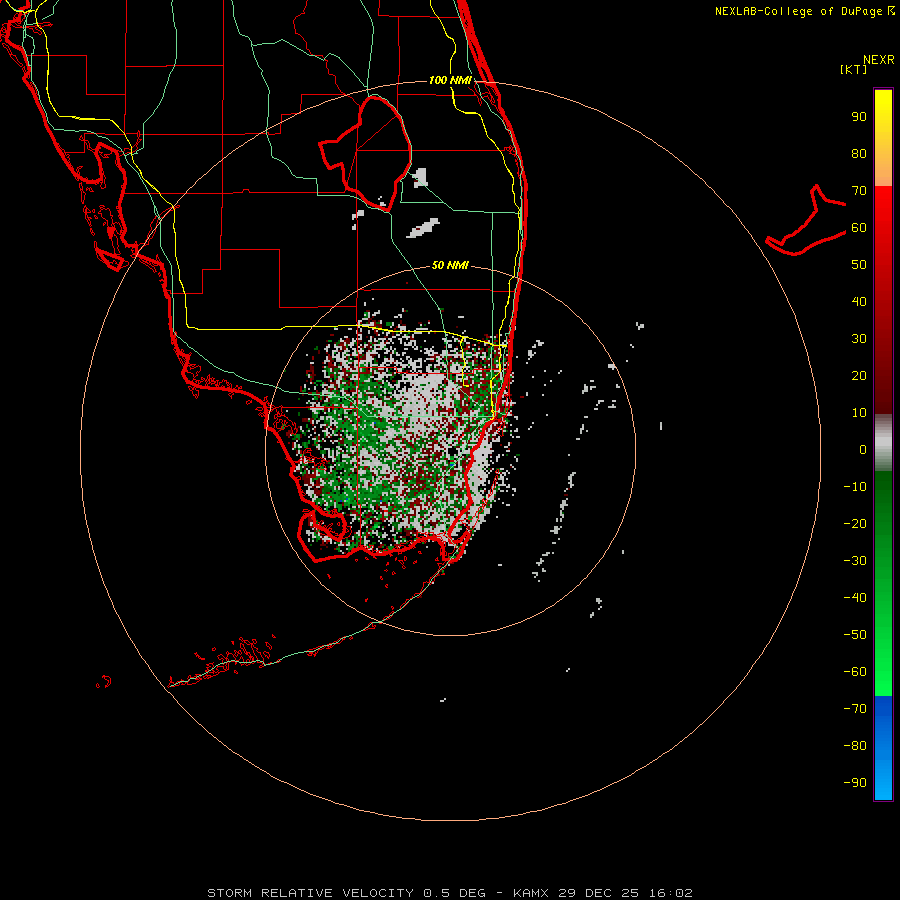
Task: Click the -60 value on velocity scale
Action: pyautogui.click(x=855, y=672)
